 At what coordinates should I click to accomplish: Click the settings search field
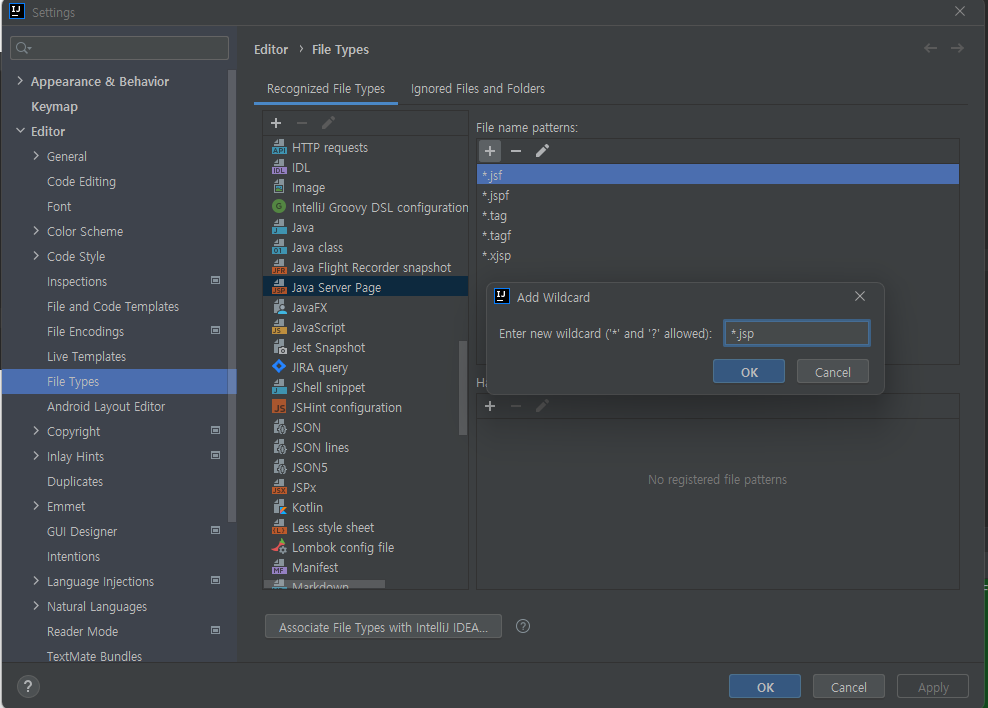[120, 48]
